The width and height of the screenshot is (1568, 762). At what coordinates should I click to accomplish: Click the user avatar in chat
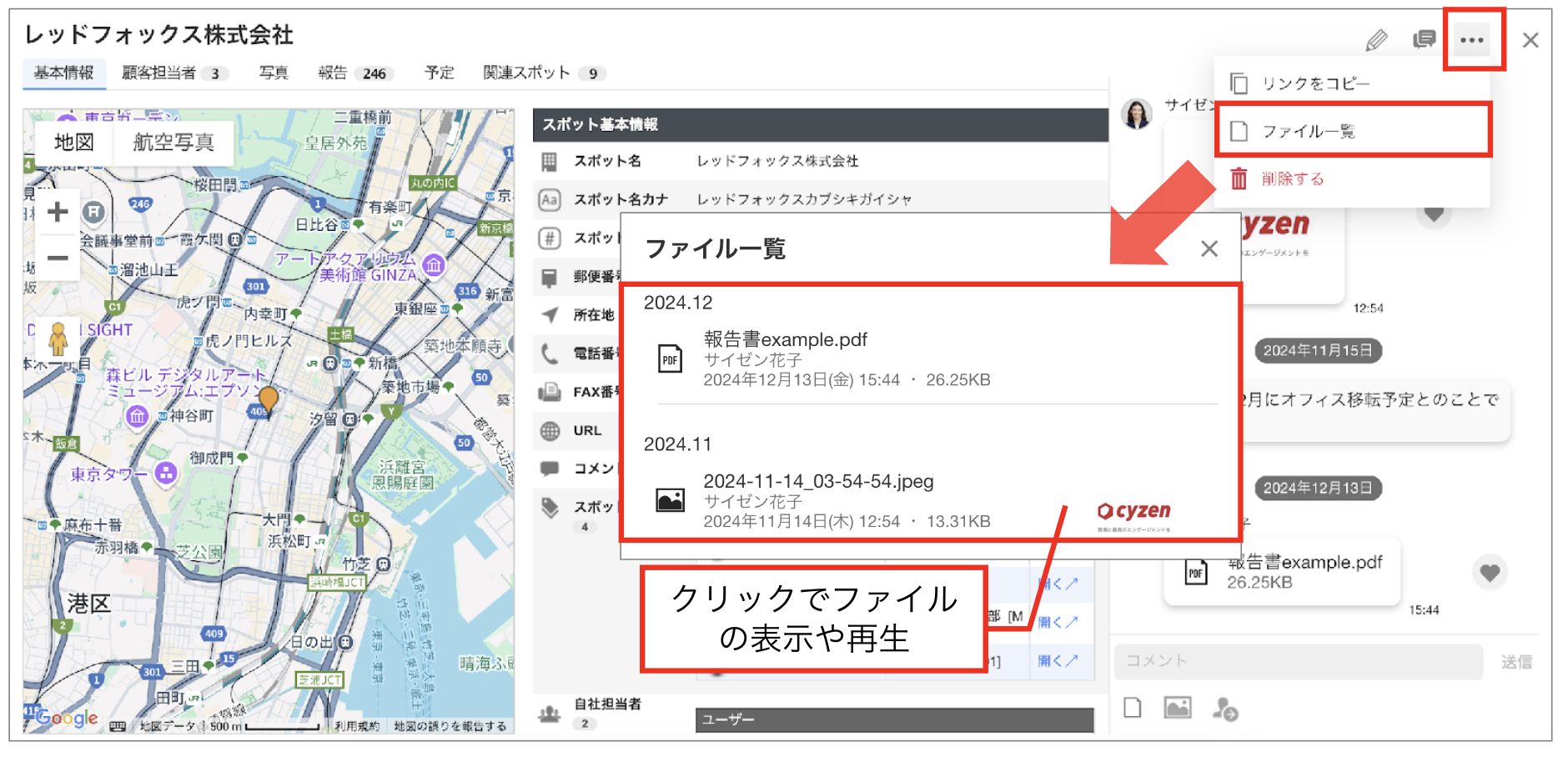tap(1137, 113)
